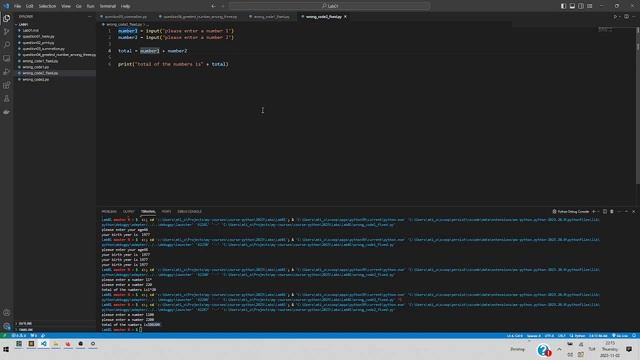Toggle bottom panel layout icon

point(572,6)
